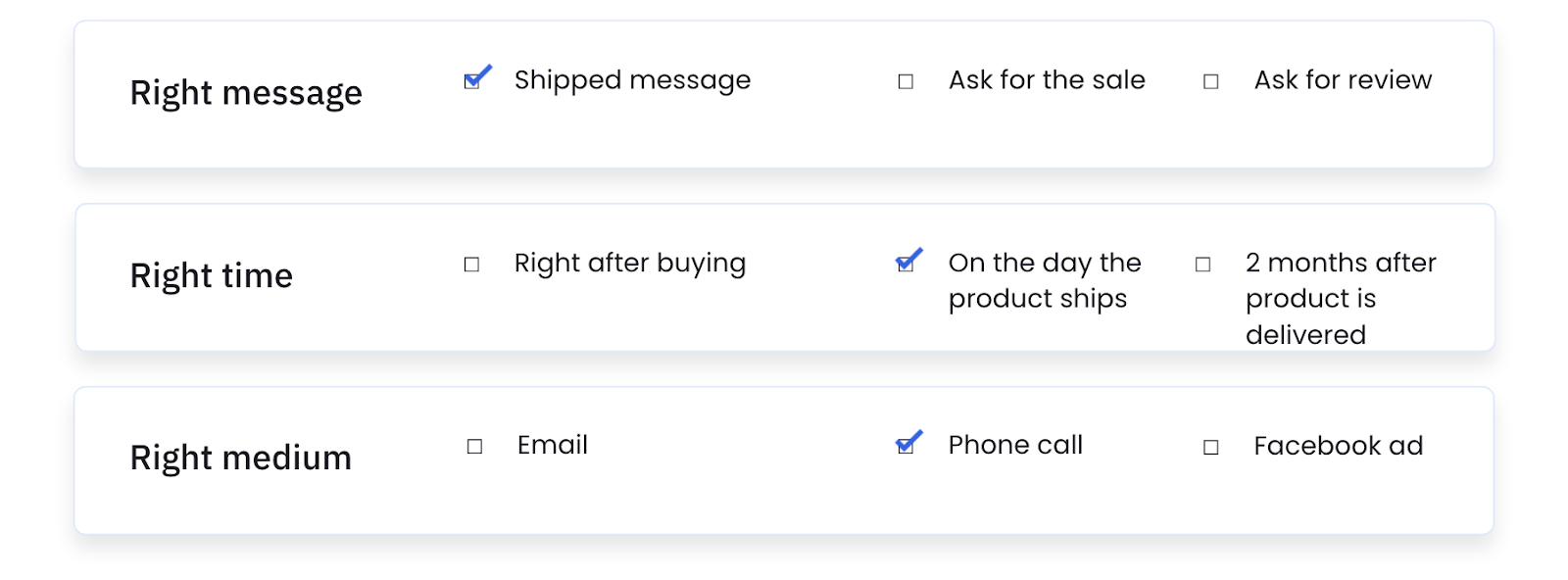Check the Right after buying box
This screenshot has height=580, width=1568.
(471, 265)
